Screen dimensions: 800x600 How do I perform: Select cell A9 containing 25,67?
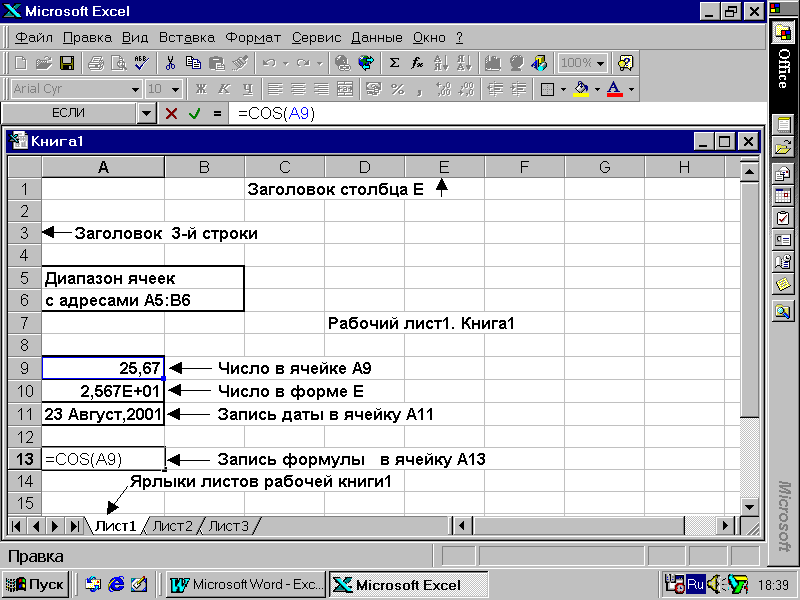103,368
